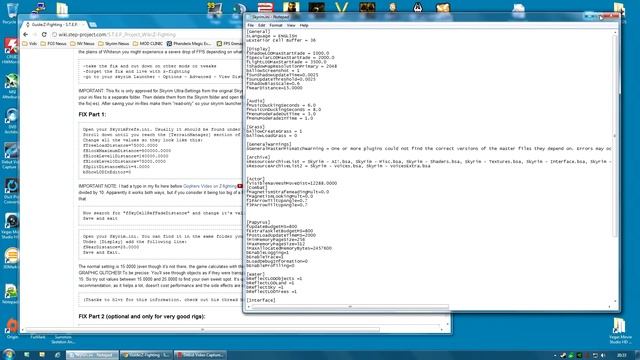This screenshot has width=640, height=360.
Task: Click the Chrome page horizontal scrollbar
Action: point(203,329)
